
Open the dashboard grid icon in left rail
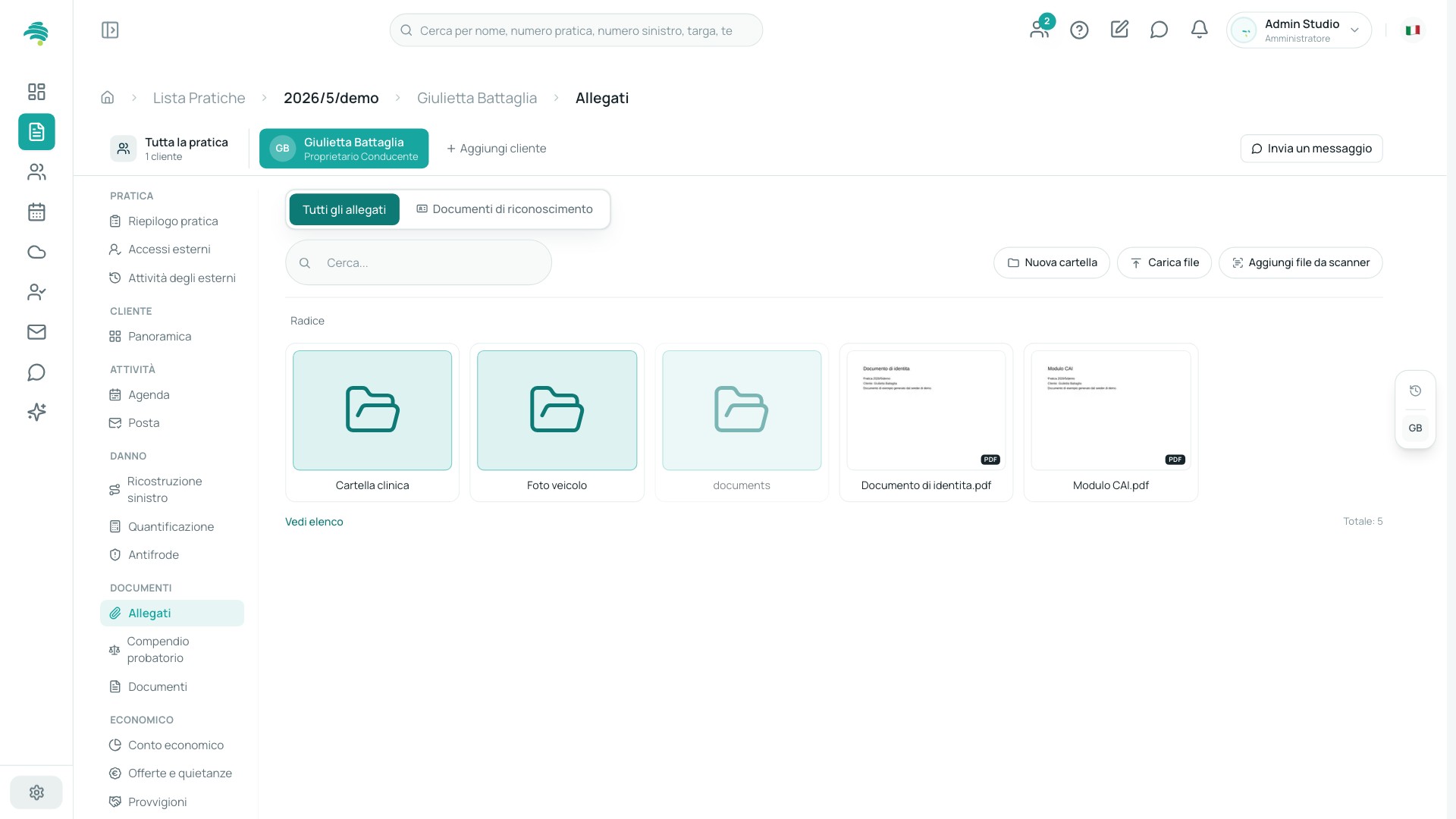tap(36, 92)
